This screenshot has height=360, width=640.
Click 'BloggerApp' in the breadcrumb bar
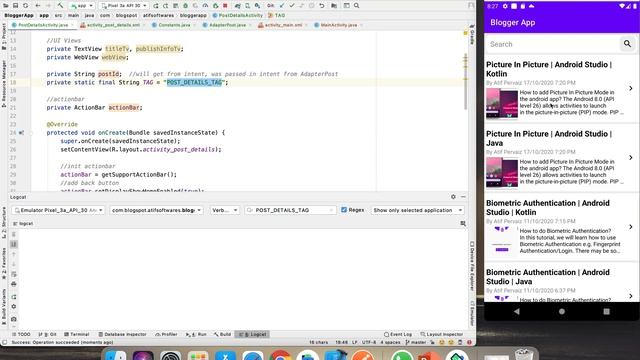(x=19, y=16)
